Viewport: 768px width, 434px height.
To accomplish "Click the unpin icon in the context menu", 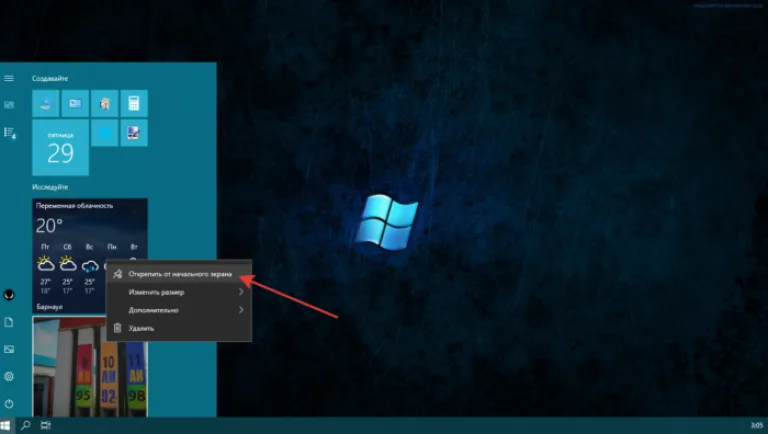I will pyautogui.click(x=118, y=274).
